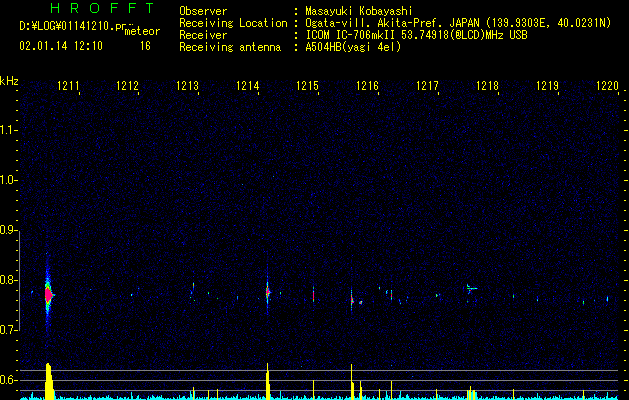The height and width of the screenshot is (400, 629).
Task: Click the large red meteor echo before 1211
Action: coord(49,295)
